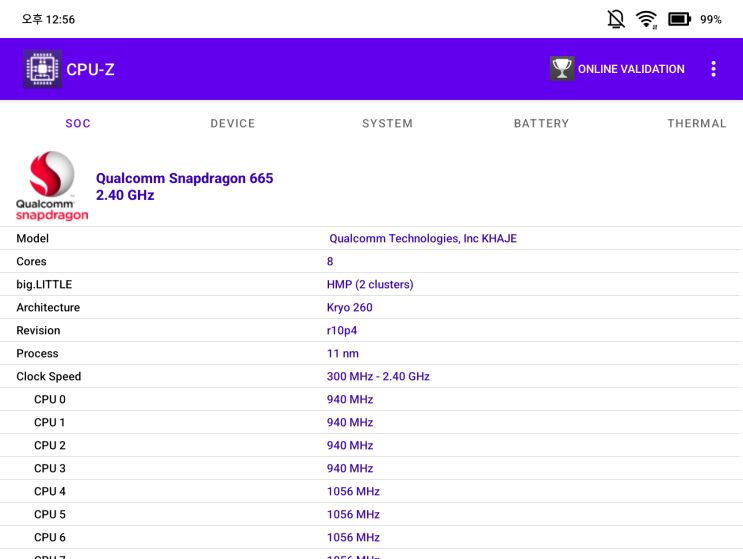
Task: Tap the r10p4 revision value
Action: [342, 330]
